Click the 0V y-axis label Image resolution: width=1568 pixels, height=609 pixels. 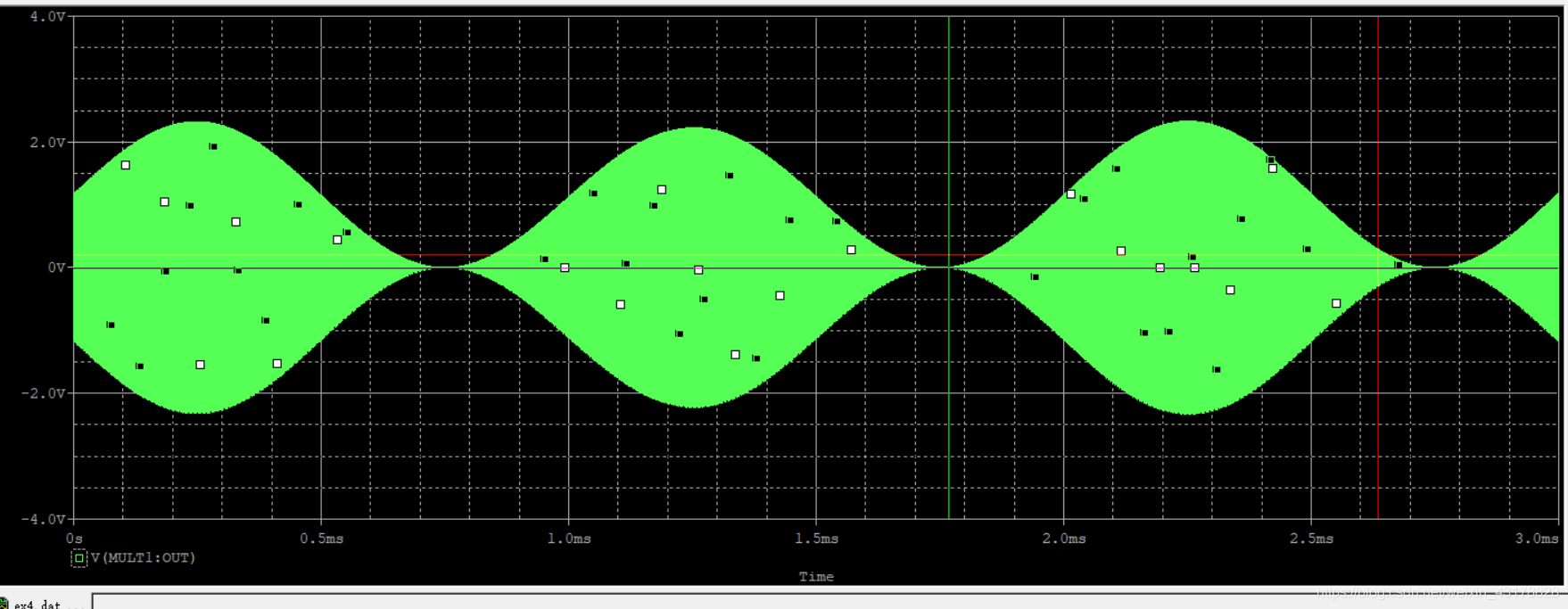pyautogui.click(x=56, y=267)
